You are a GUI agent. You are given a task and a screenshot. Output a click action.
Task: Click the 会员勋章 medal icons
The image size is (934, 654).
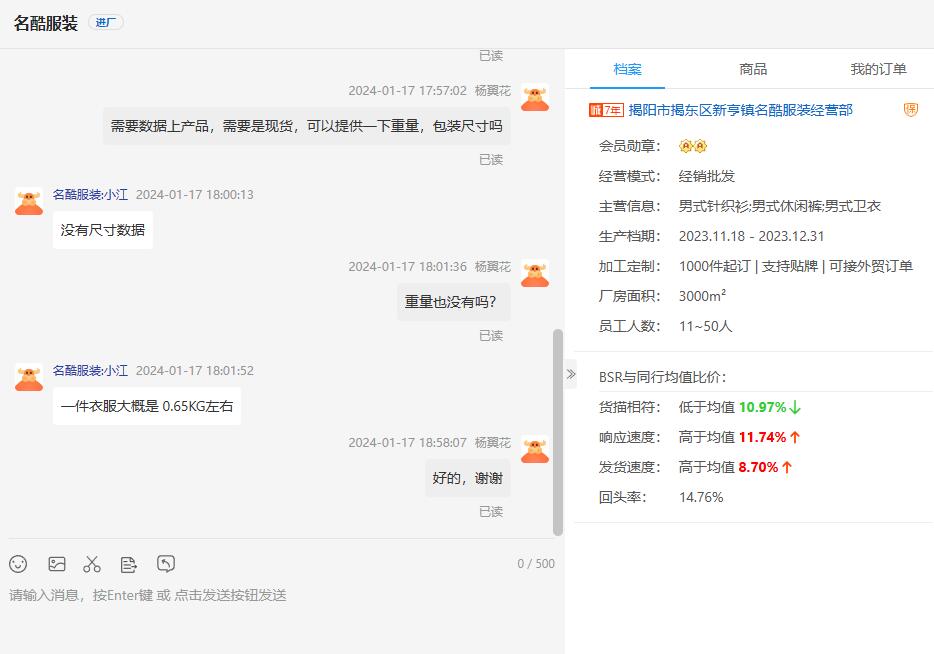[693, 146]
